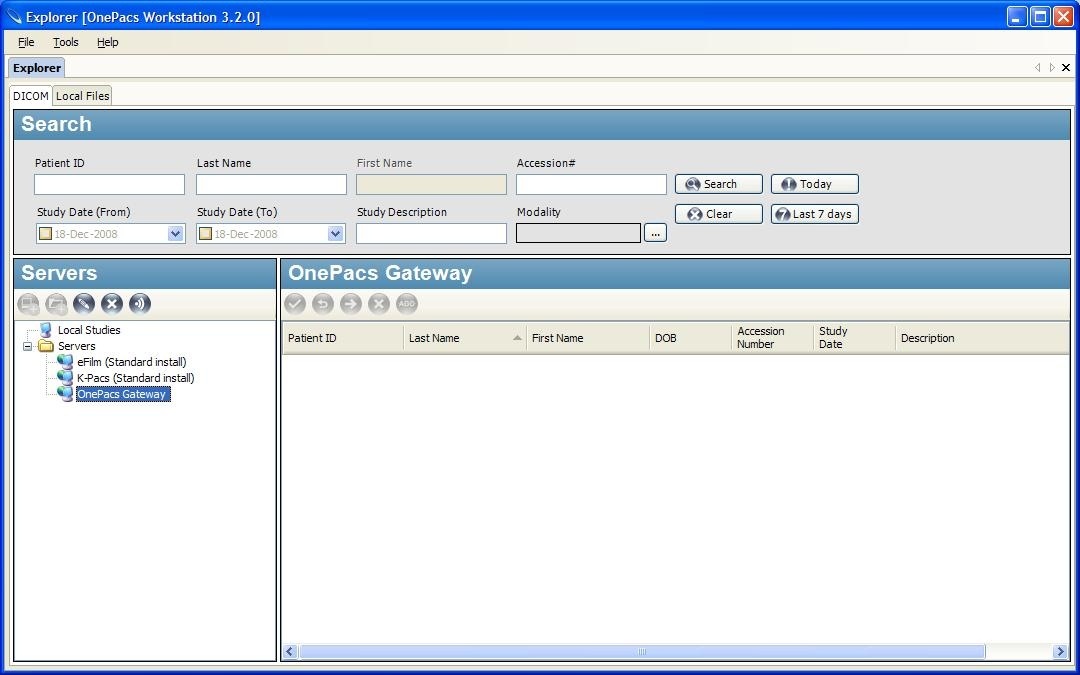Select the Servers group label in tree
1080x675 pixels.
click(x=76, y=346)
